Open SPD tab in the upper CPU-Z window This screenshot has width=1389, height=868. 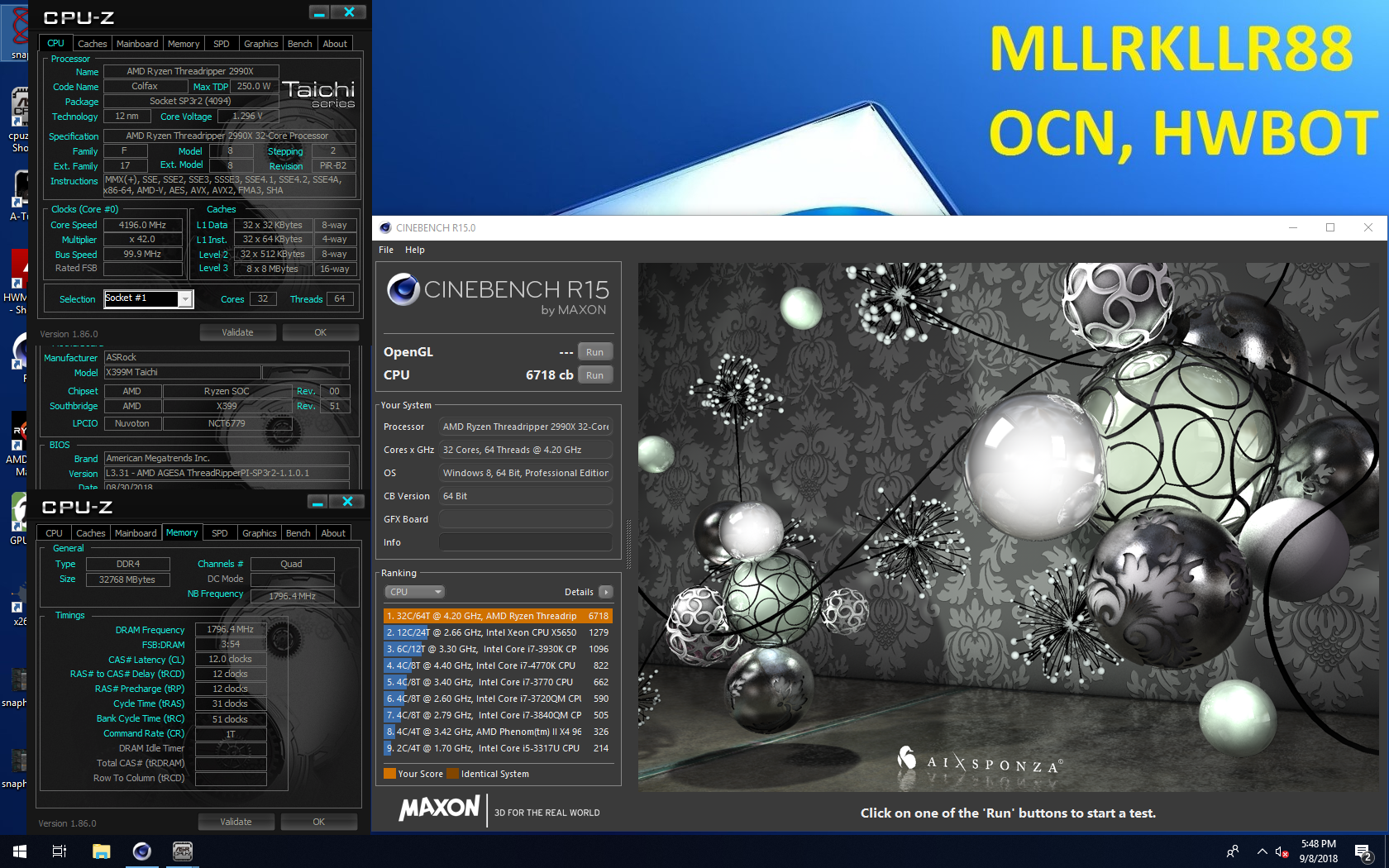(222, 44)
